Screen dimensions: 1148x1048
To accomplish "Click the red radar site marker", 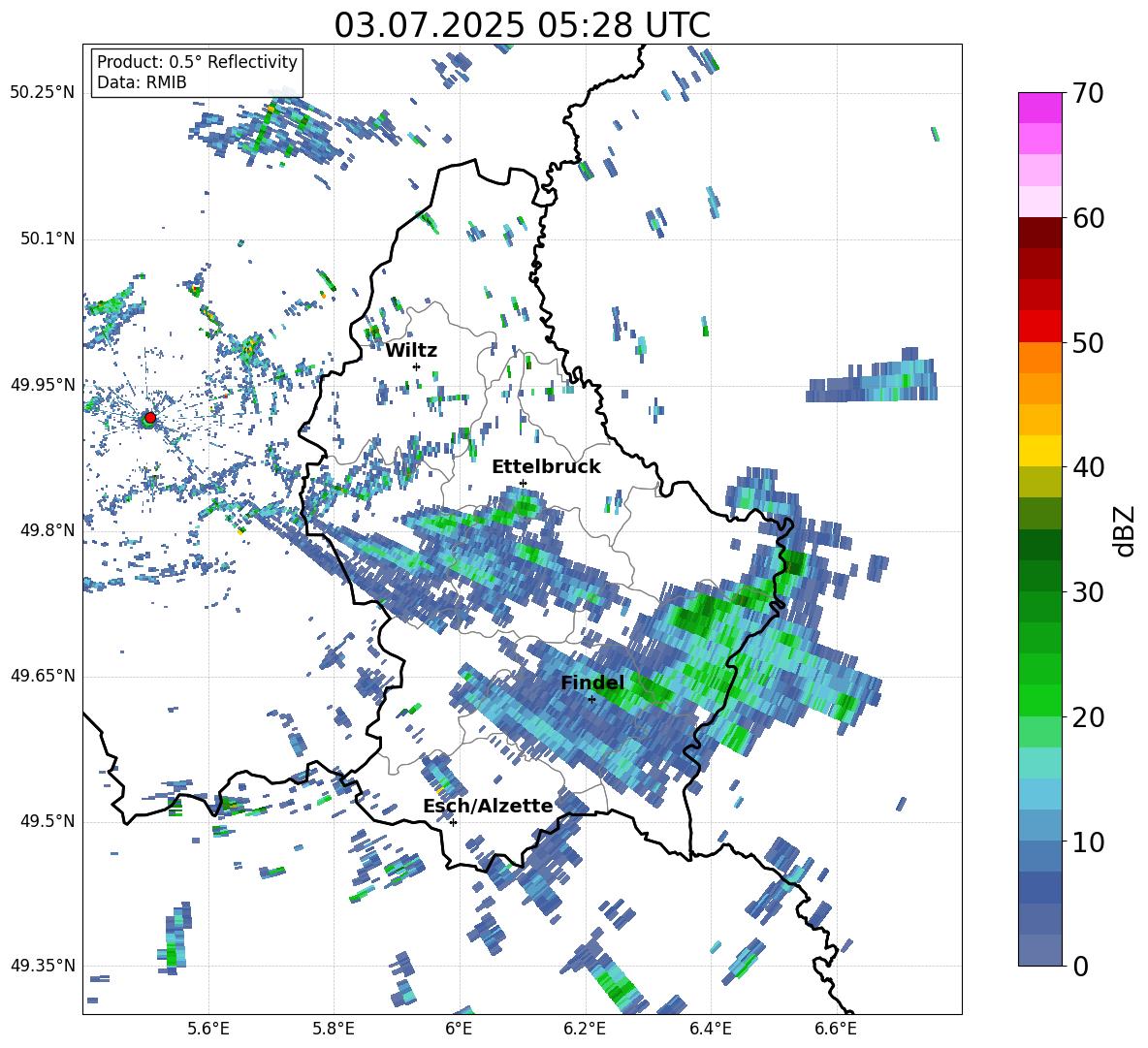I will point(150,418).
